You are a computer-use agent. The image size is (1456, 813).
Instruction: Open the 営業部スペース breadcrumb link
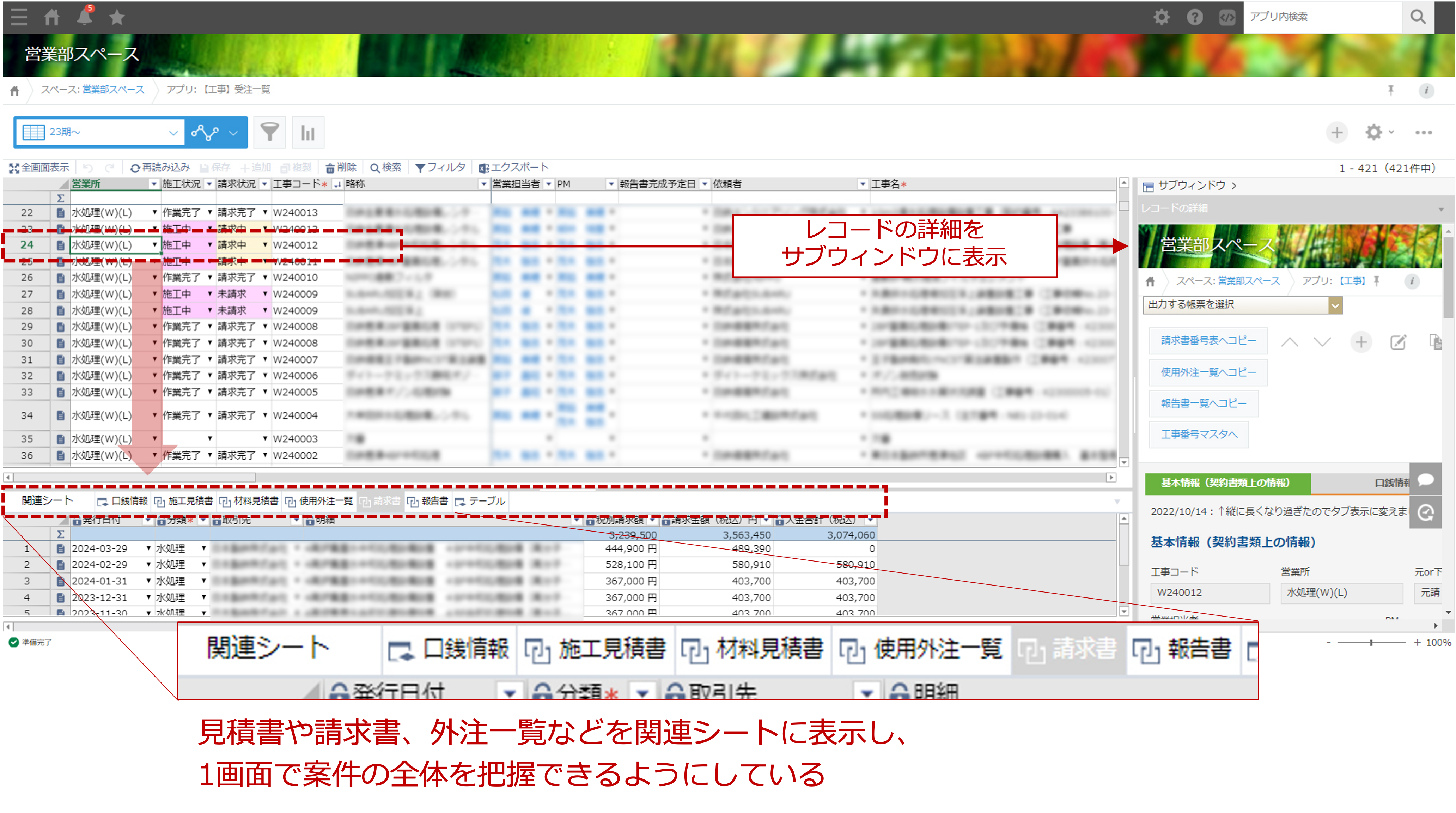pyautogui.click(x=113, y=90)
